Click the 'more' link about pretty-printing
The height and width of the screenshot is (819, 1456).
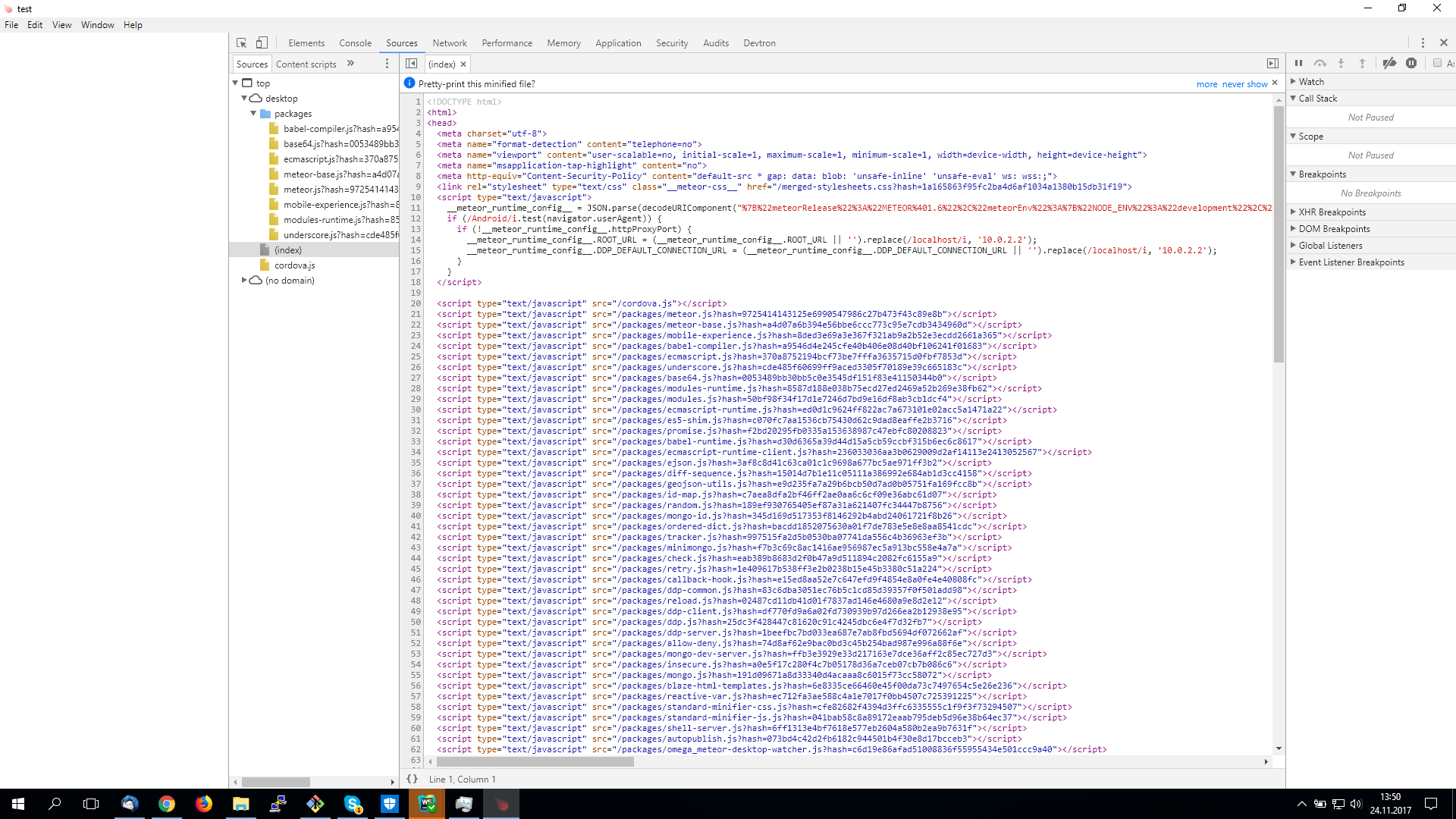[x=1207, y=84]
